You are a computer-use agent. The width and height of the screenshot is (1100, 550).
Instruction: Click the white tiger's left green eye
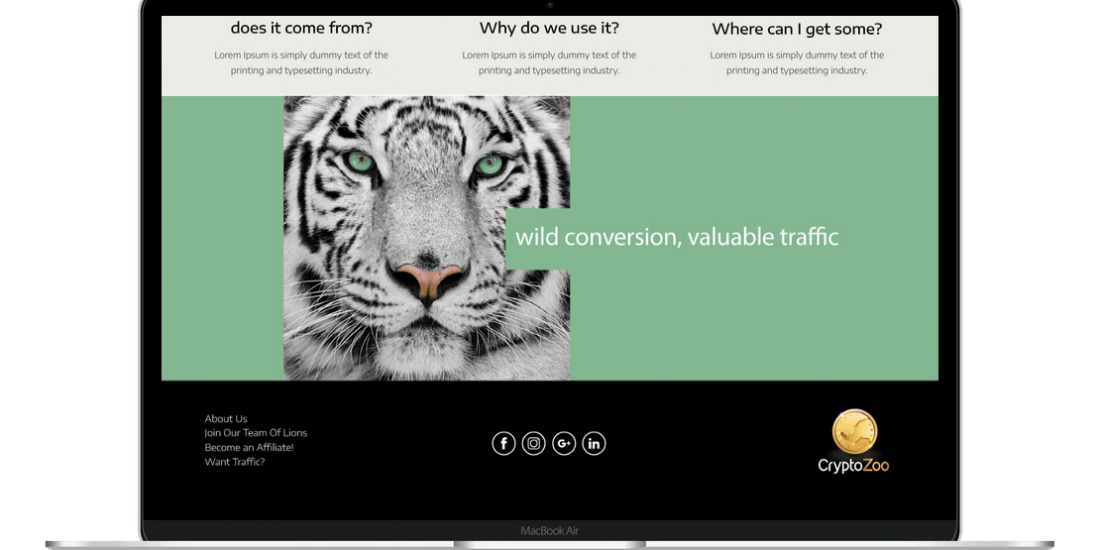pos(361,161)
